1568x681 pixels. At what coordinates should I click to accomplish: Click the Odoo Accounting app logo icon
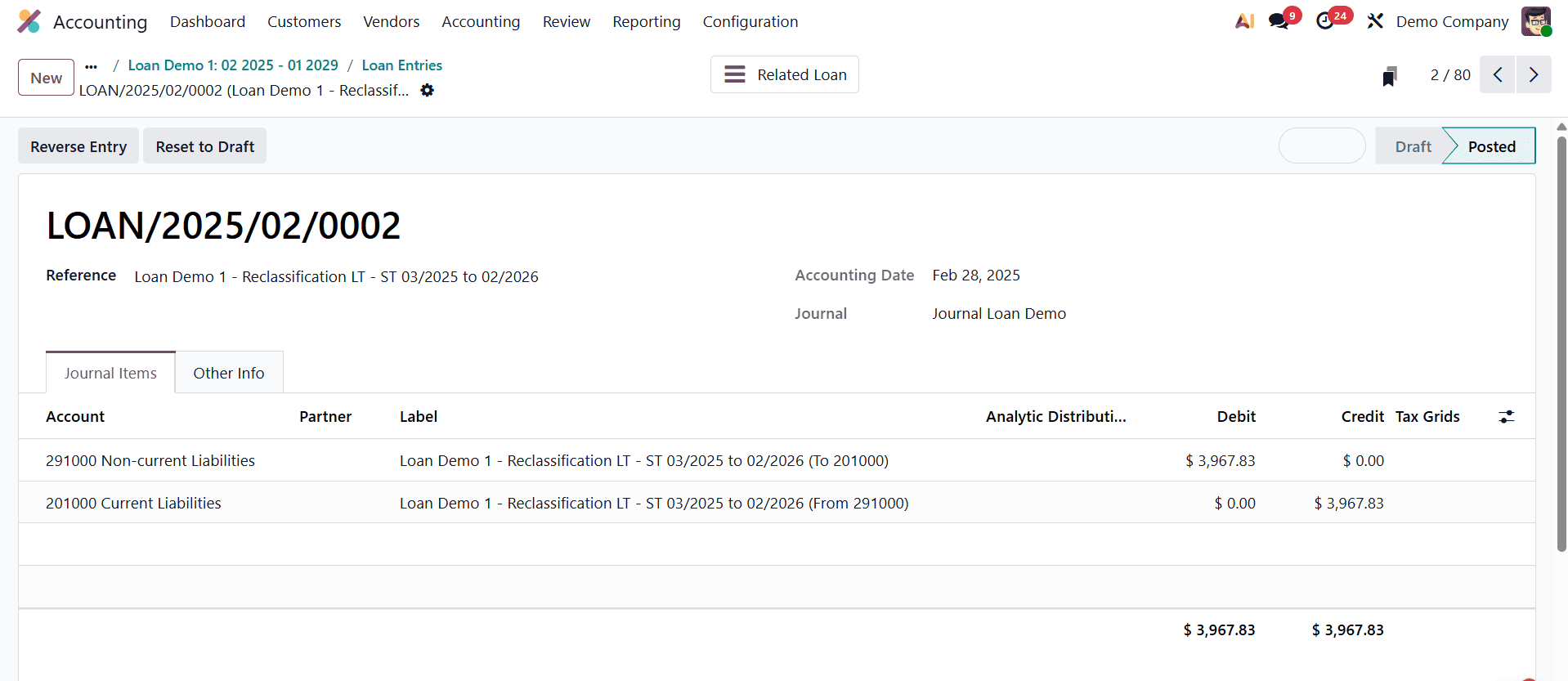click(x=29, y=21)
